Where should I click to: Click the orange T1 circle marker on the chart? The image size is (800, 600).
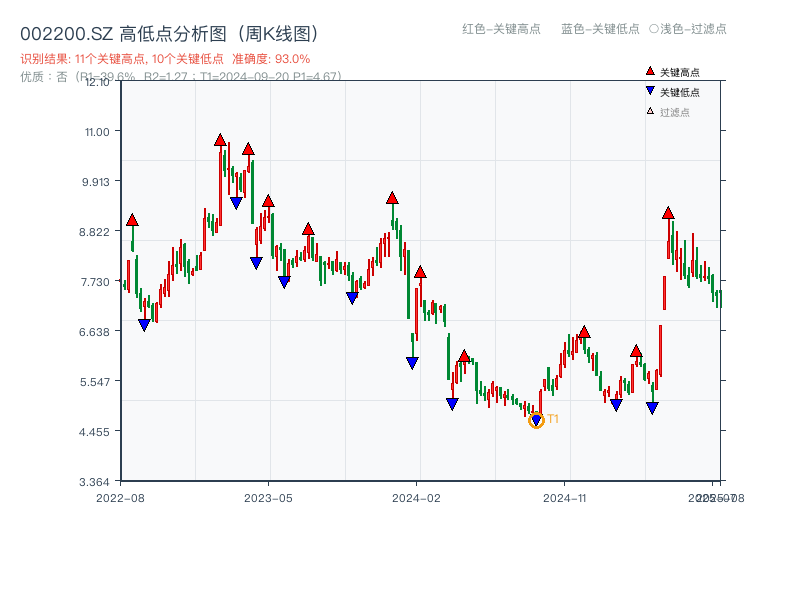536,421
